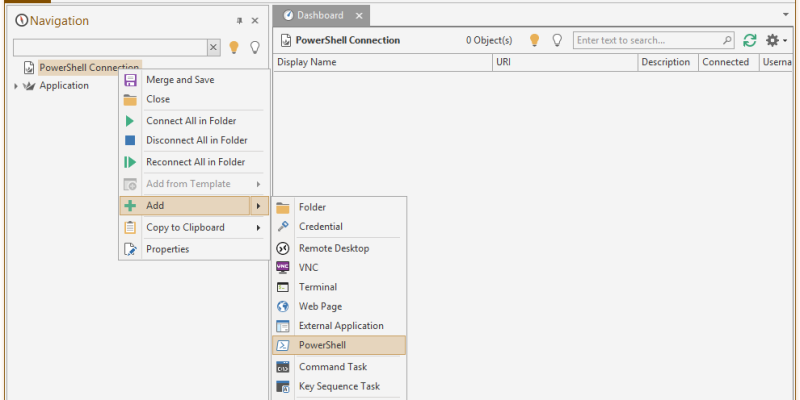
Task: Expand the Application tree node
Action: [x=16, y=86]
